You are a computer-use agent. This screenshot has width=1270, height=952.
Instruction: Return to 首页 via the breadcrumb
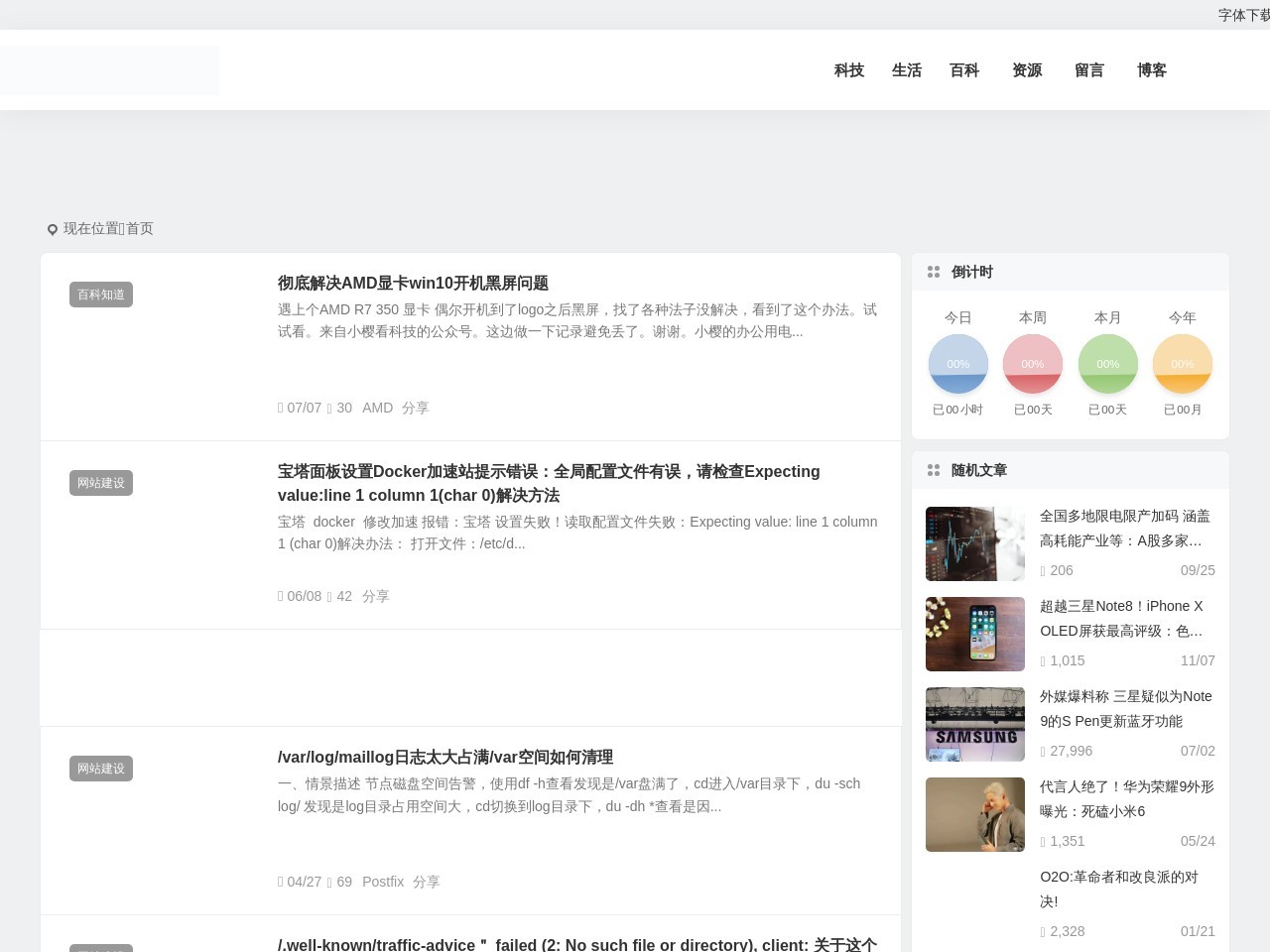pyautogui.click(x=140, y=228)
